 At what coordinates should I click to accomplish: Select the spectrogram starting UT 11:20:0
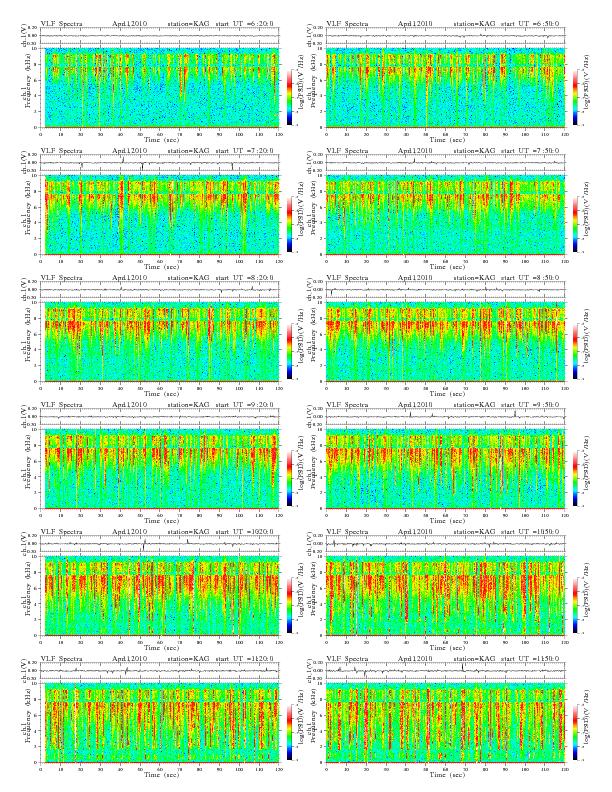point(160,723)
